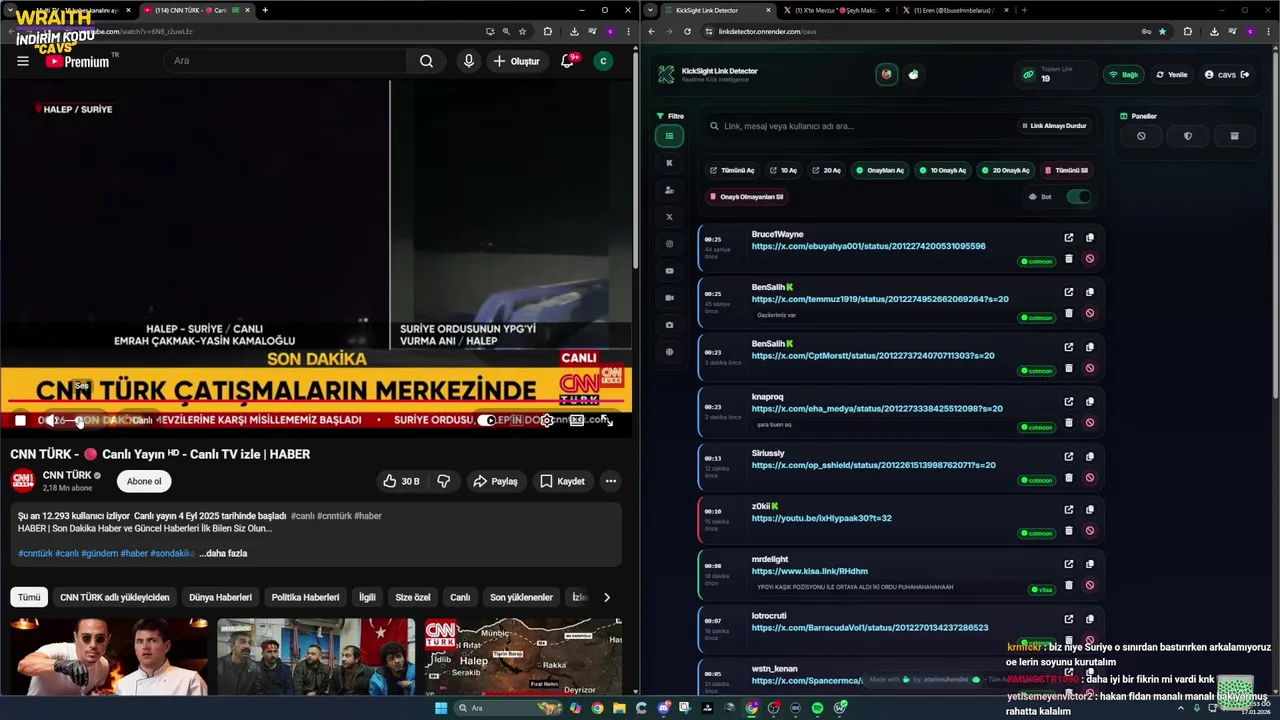Click Onaylı Olmayanları Sil button
Image resolution: width=1280 pixels, height=720 pixels.
point(747,197)
